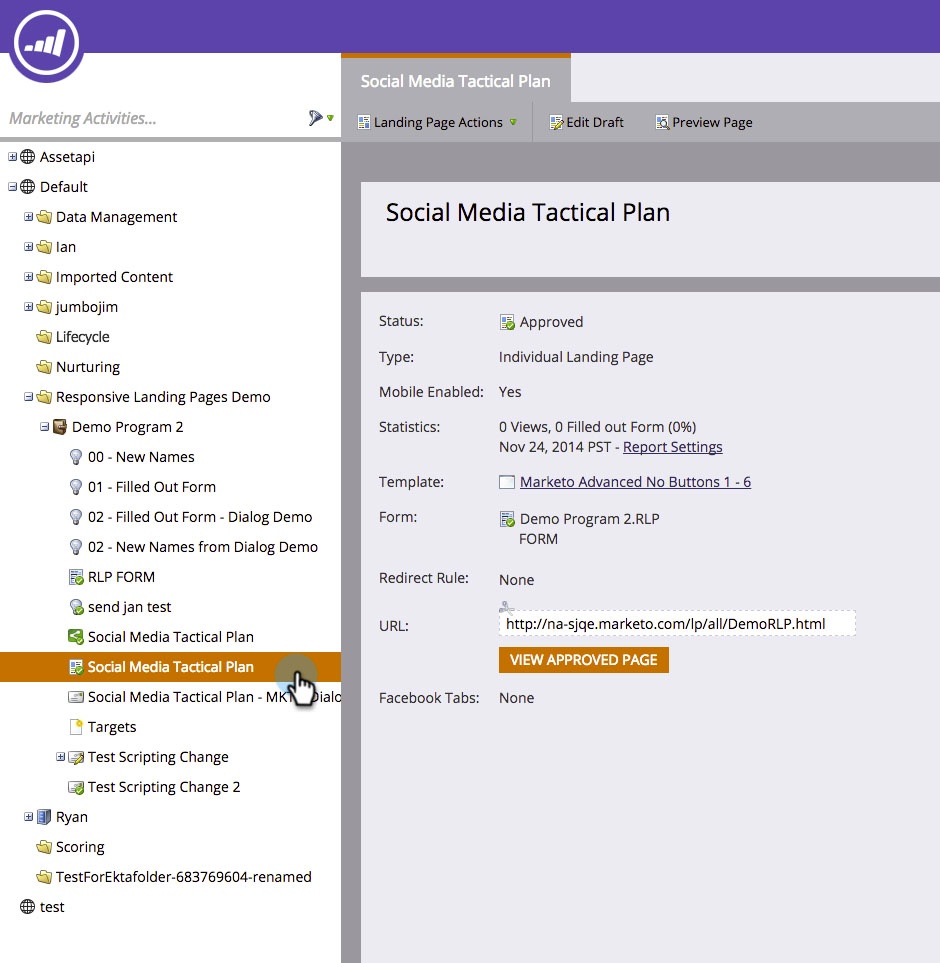The width and height of the screenshot is (940, 963).
Task: Click the Approved status icon
Action: [x=507, y=322]
